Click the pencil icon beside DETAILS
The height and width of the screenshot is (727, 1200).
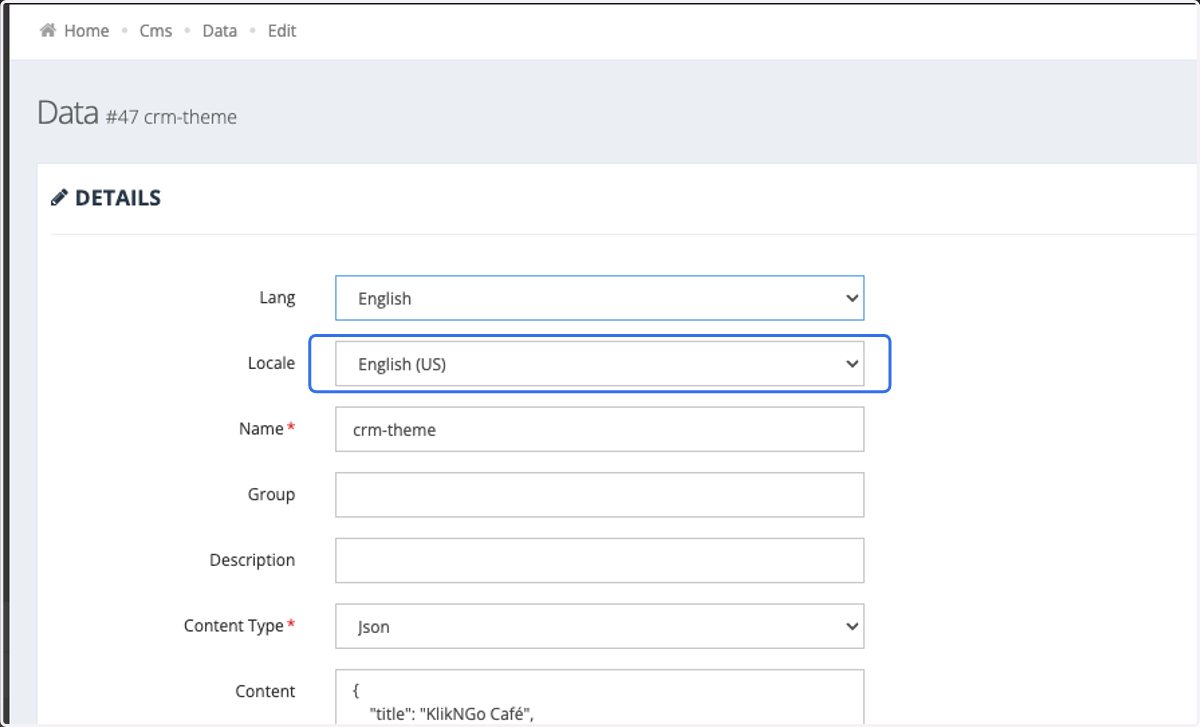click(x=60, y=198)
